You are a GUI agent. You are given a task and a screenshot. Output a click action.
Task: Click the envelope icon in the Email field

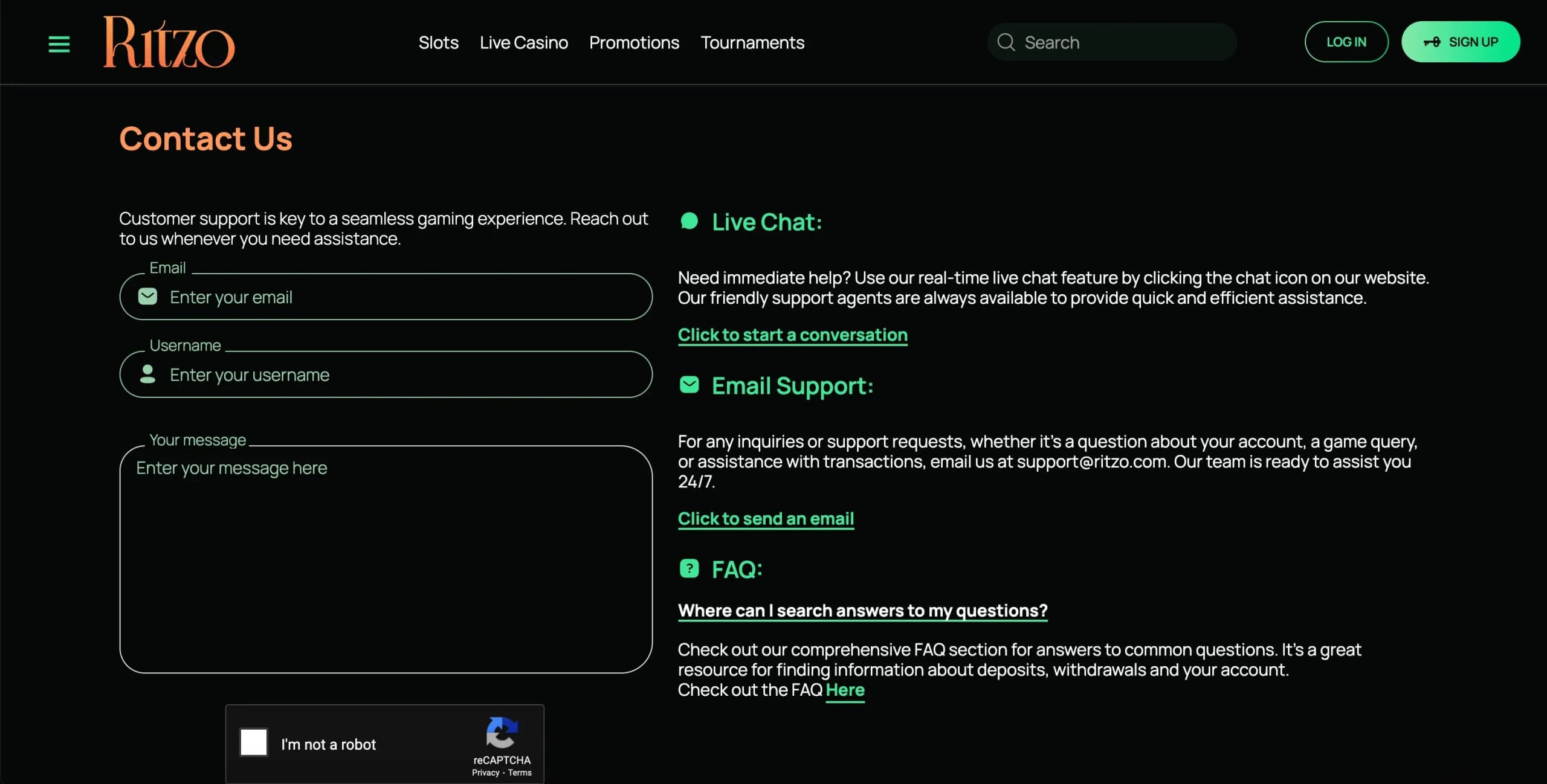click(x=147, y=297)
